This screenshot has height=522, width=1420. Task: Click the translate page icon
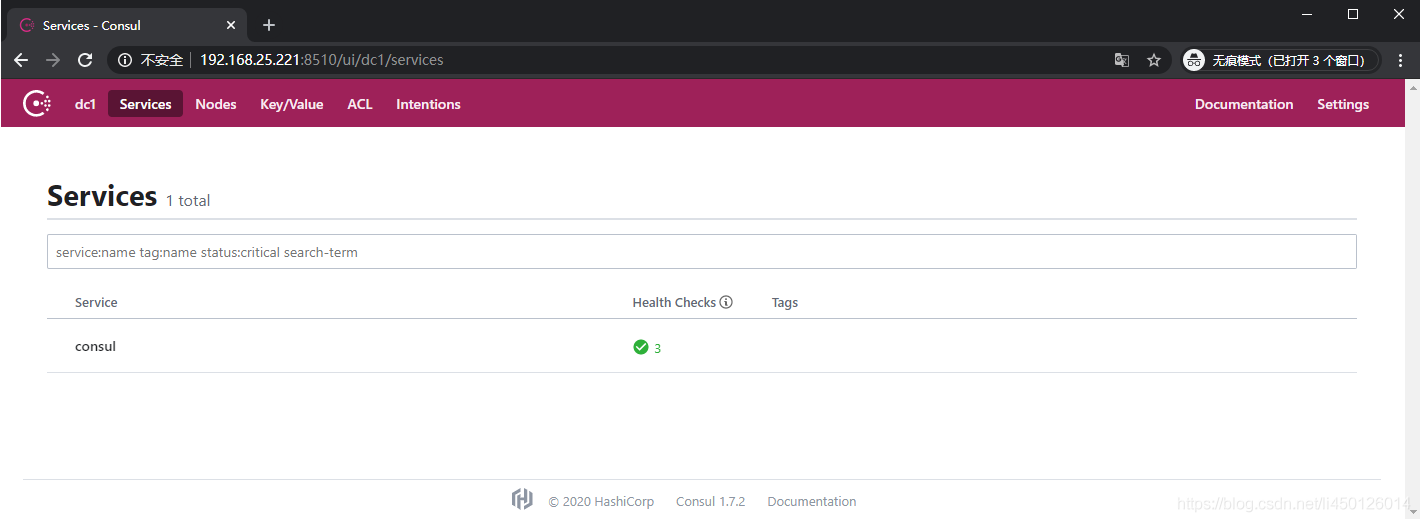pos(1122,60)
